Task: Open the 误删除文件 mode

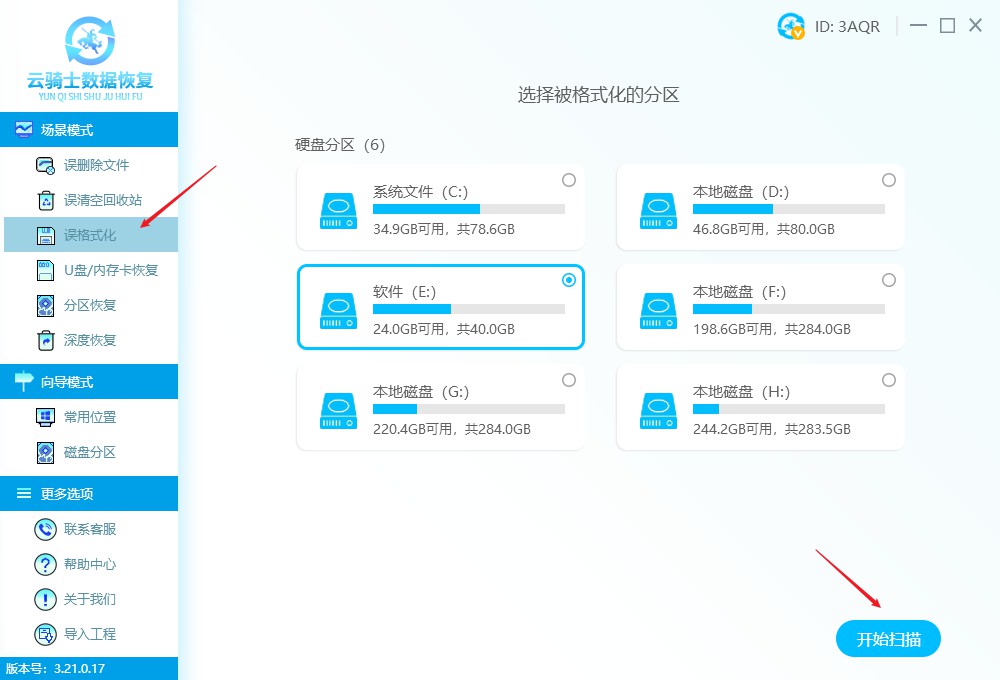Action: tap(91, 165)
